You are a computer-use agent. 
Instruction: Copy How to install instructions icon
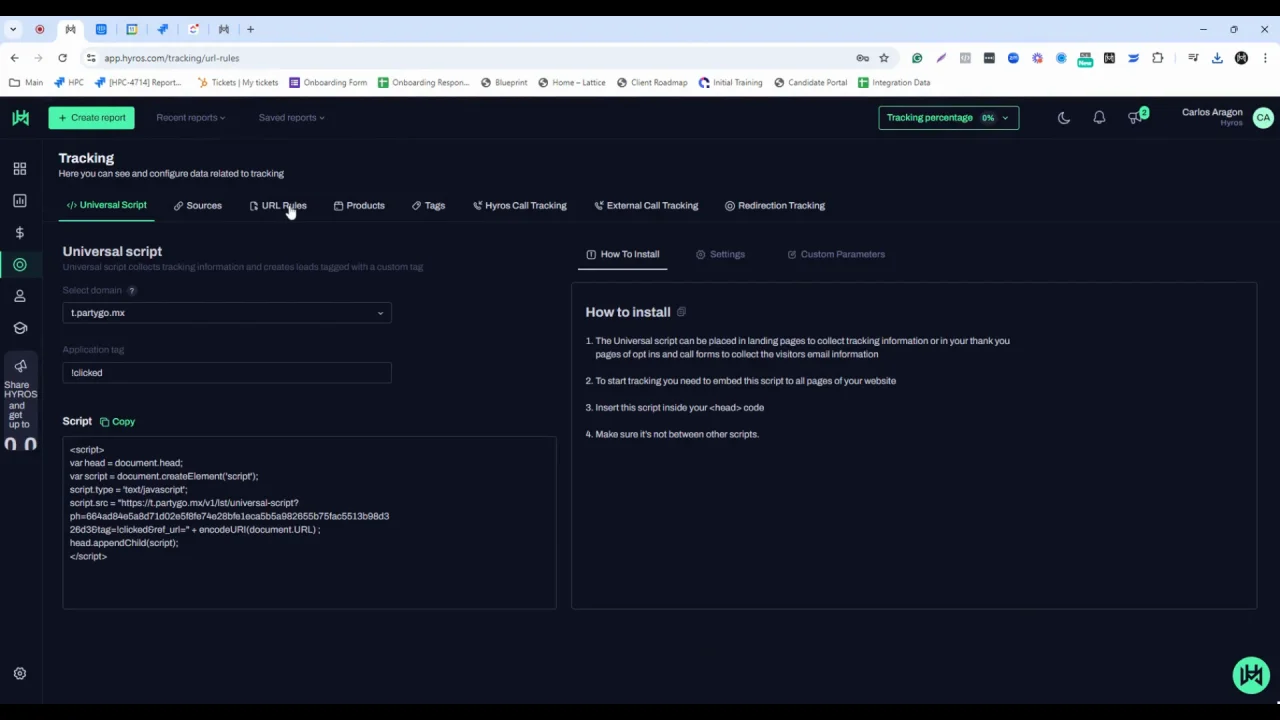pyautogui.click(x=682, y=312)
